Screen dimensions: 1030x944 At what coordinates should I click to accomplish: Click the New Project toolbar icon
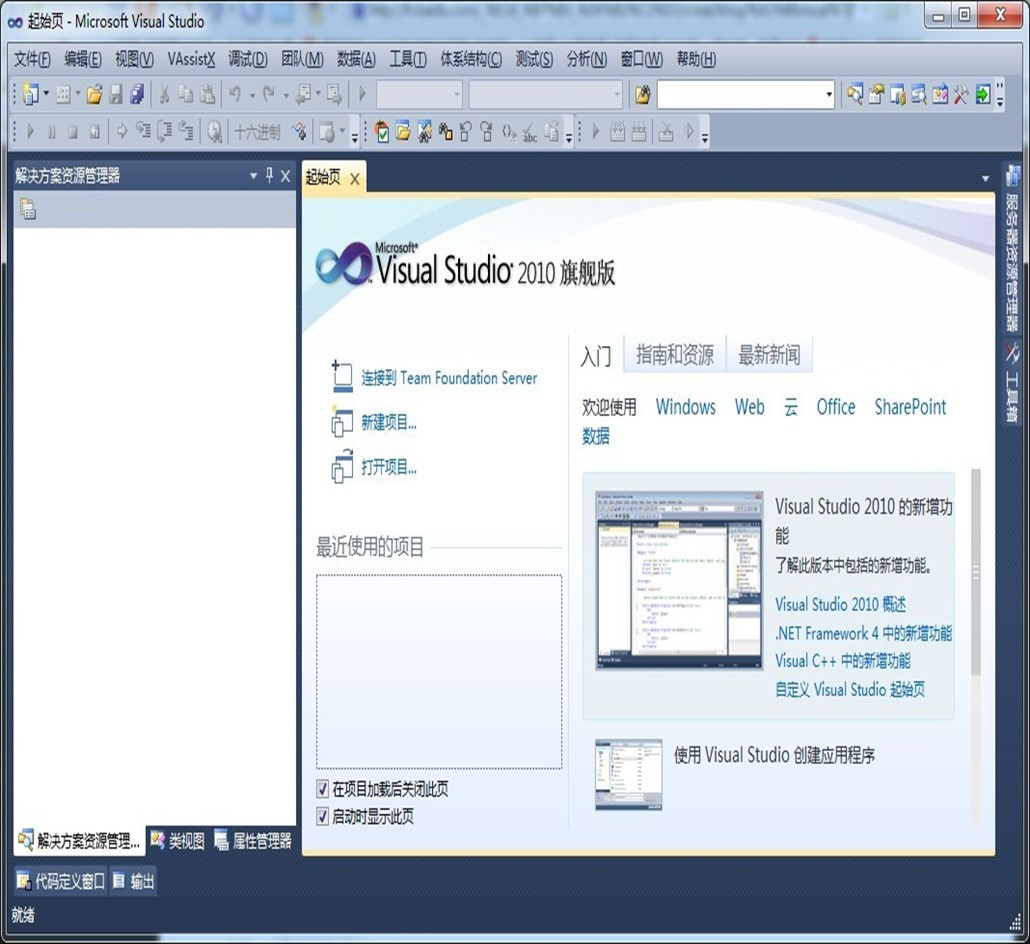pos(30,95)
